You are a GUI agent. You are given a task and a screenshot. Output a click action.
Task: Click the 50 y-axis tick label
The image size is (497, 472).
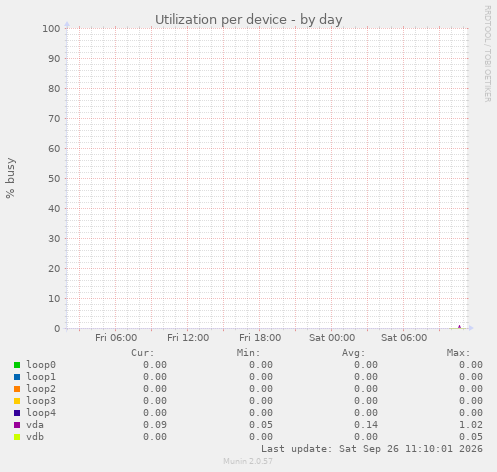[x=54, y=179]
